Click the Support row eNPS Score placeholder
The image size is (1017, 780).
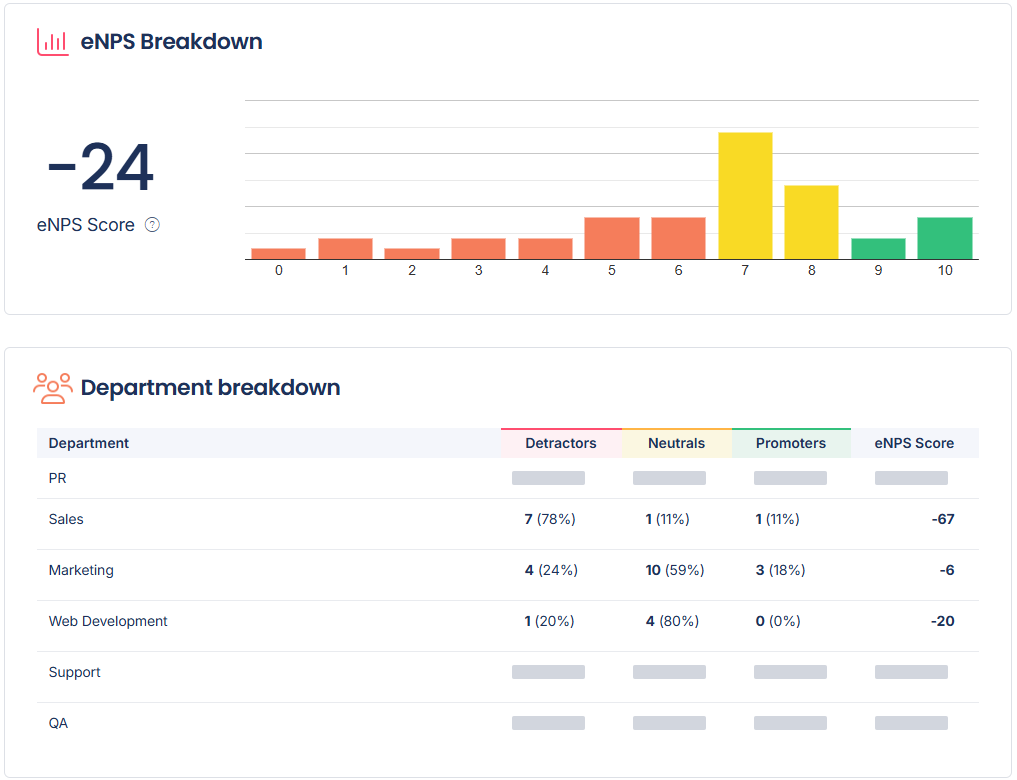pyautogui.click(x=911, y=672)
